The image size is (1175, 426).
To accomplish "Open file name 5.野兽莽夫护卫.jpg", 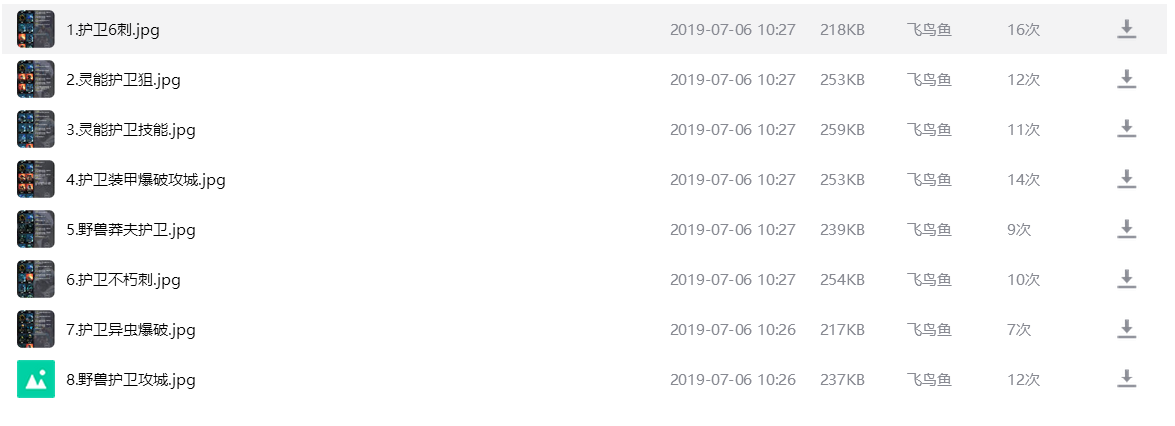I will pyautogui.click(x=131, y=230).
